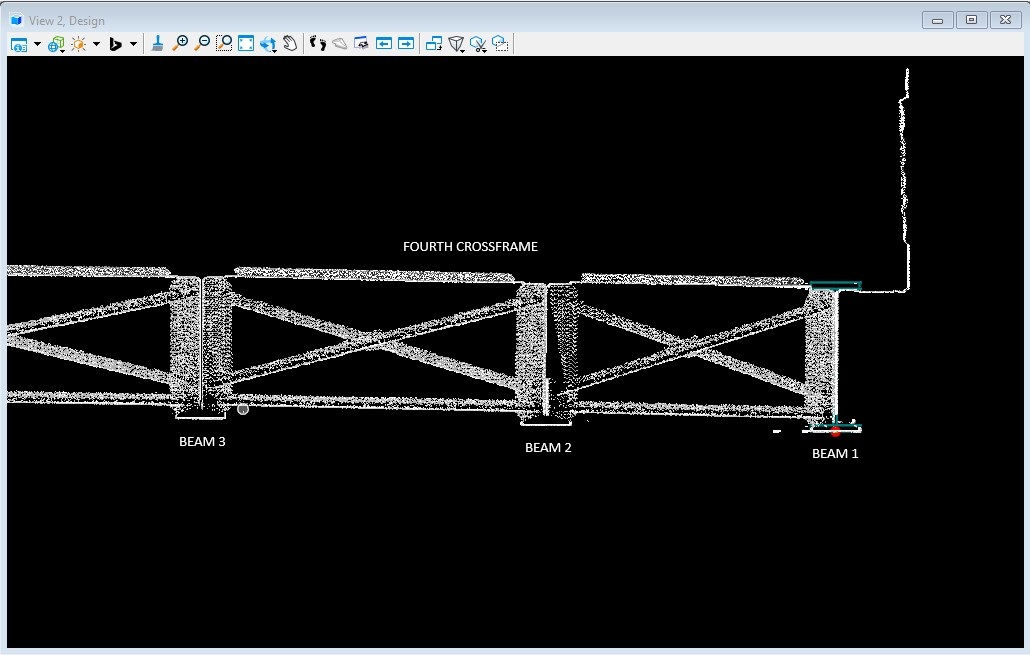Activate the Window Area tool
1030x655 pixels.
coord(224,43)
